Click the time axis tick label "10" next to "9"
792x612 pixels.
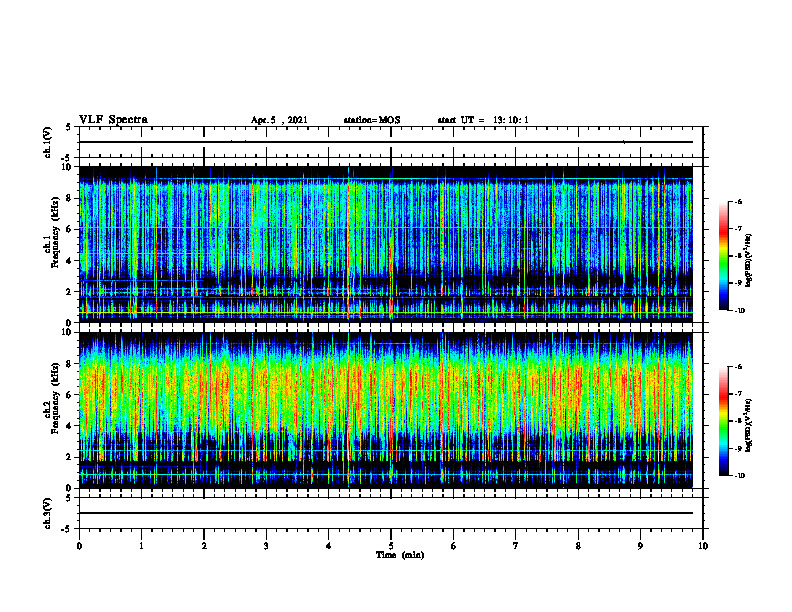[x=703, y=546]
